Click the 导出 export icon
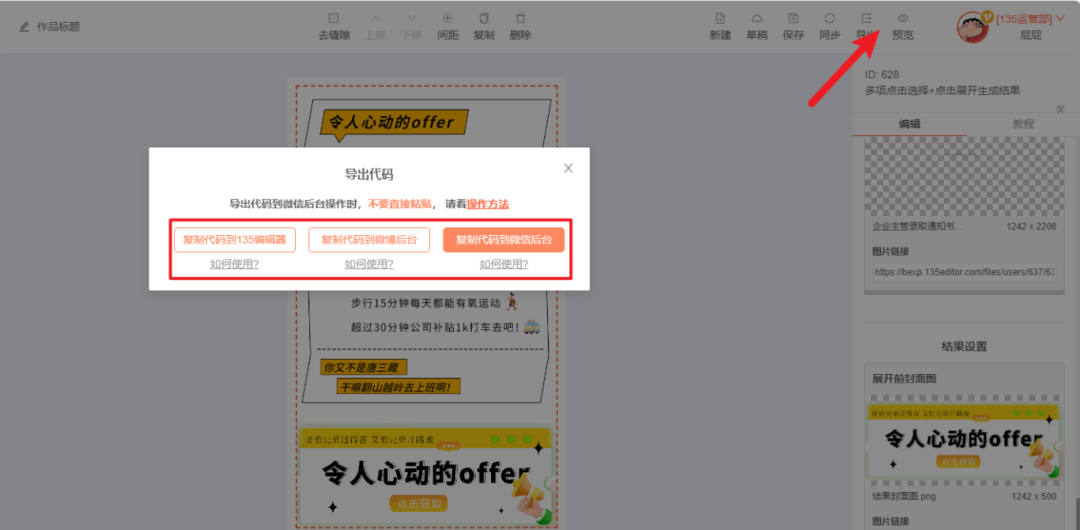 click(x=866, y=19)
